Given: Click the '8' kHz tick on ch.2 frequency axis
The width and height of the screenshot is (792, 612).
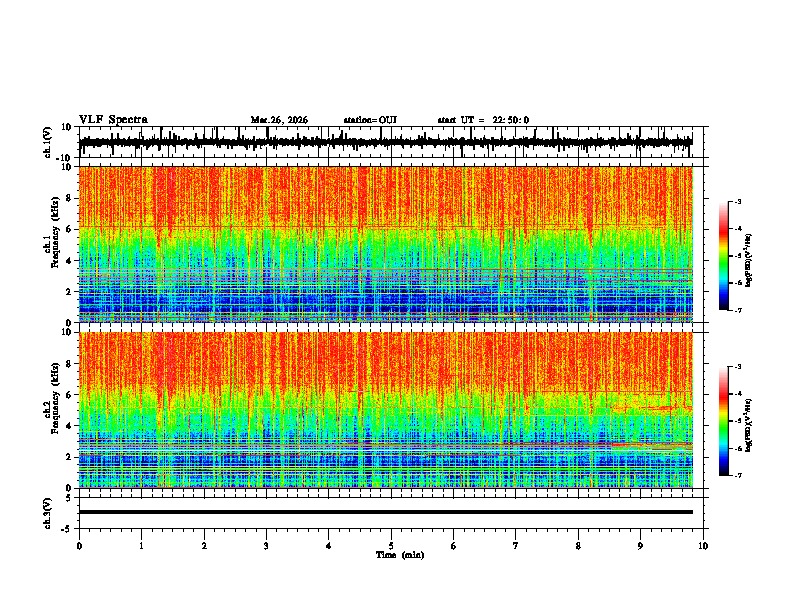Looking at the screenshot, I should [70, 364].
